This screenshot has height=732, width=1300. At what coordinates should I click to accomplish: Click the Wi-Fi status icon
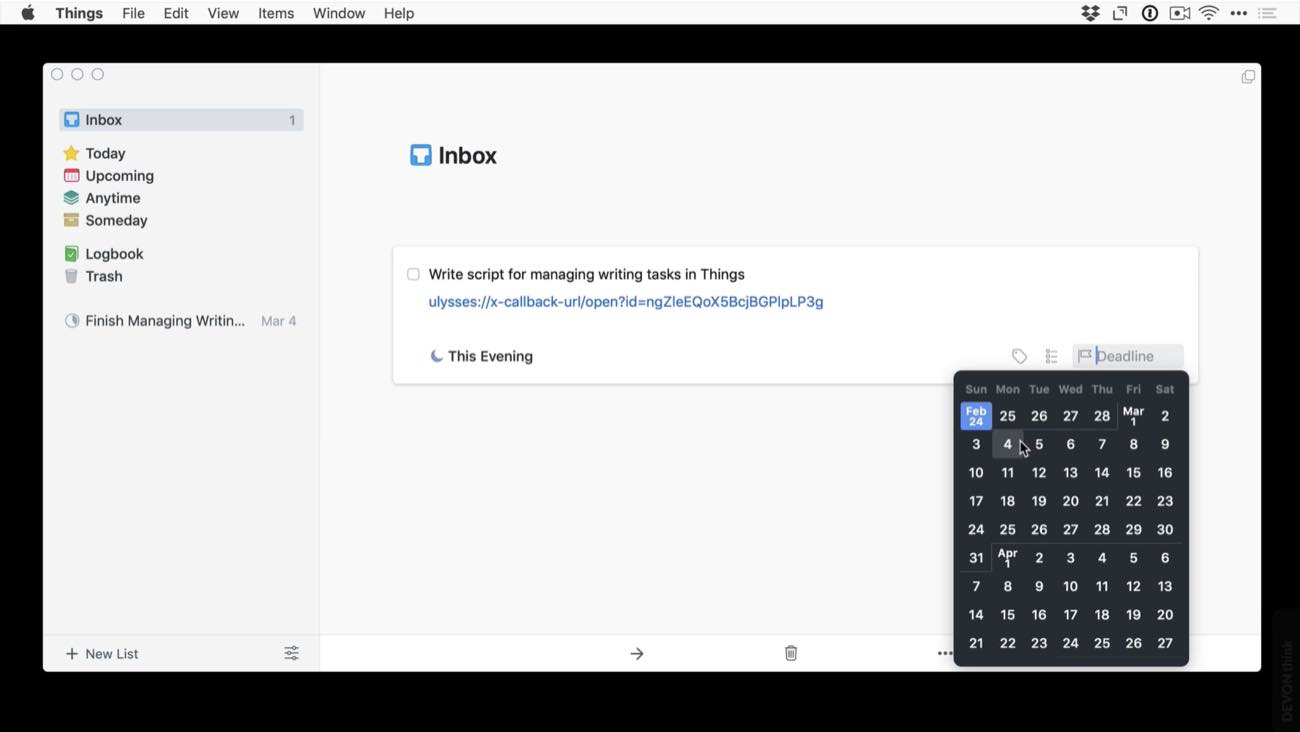(x=1209, y=13)
